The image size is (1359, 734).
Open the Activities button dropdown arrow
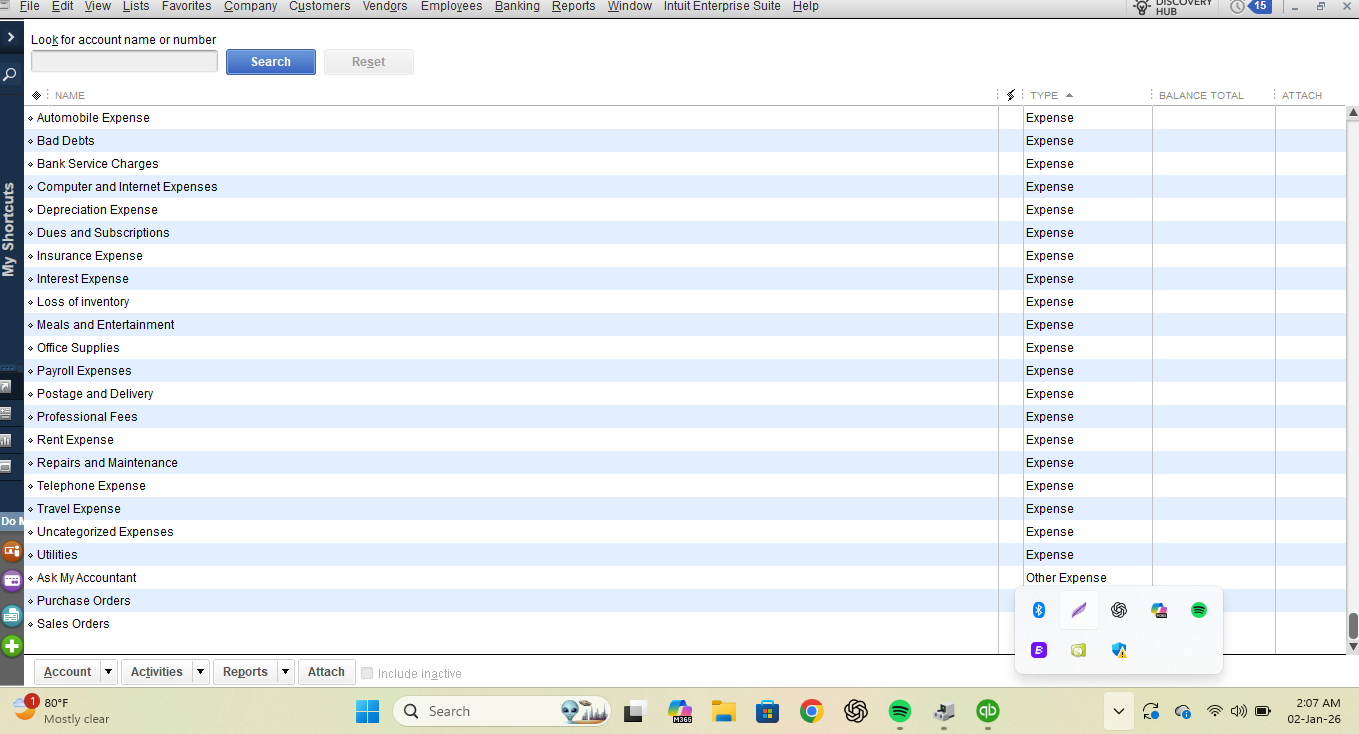[200, 672]
